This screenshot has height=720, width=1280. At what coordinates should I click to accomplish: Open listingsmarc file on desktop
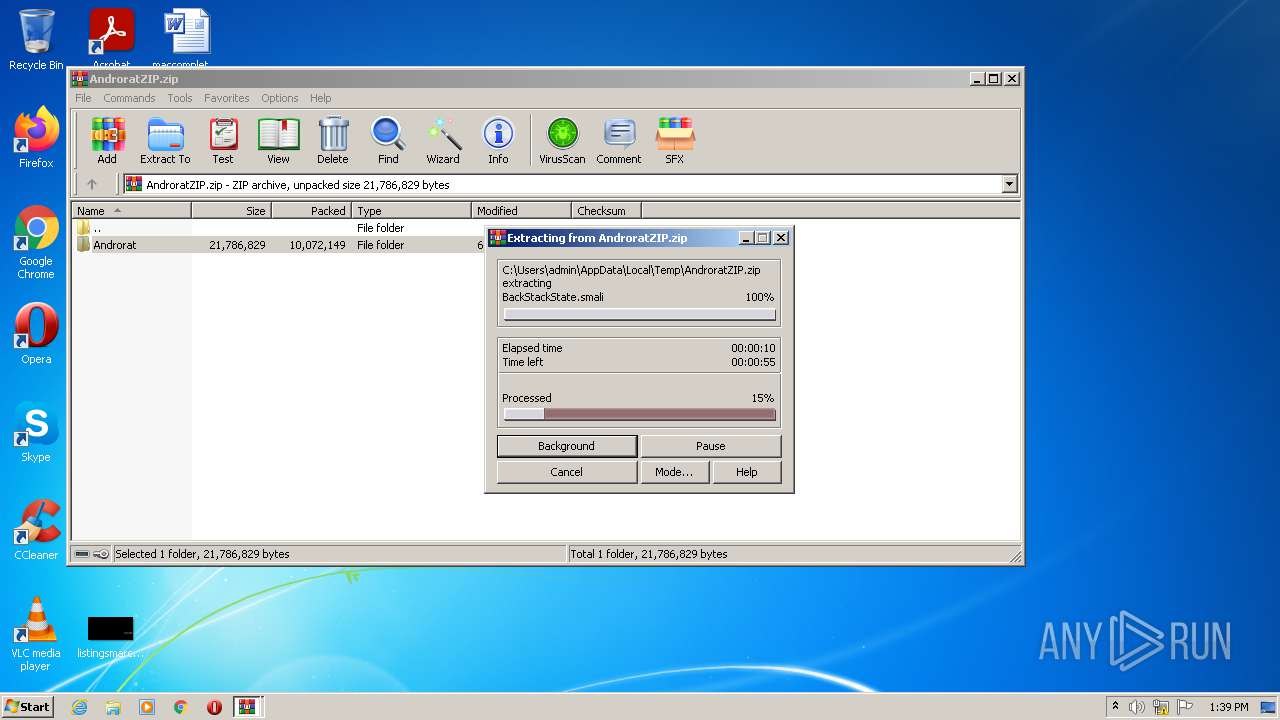point(110,637)
